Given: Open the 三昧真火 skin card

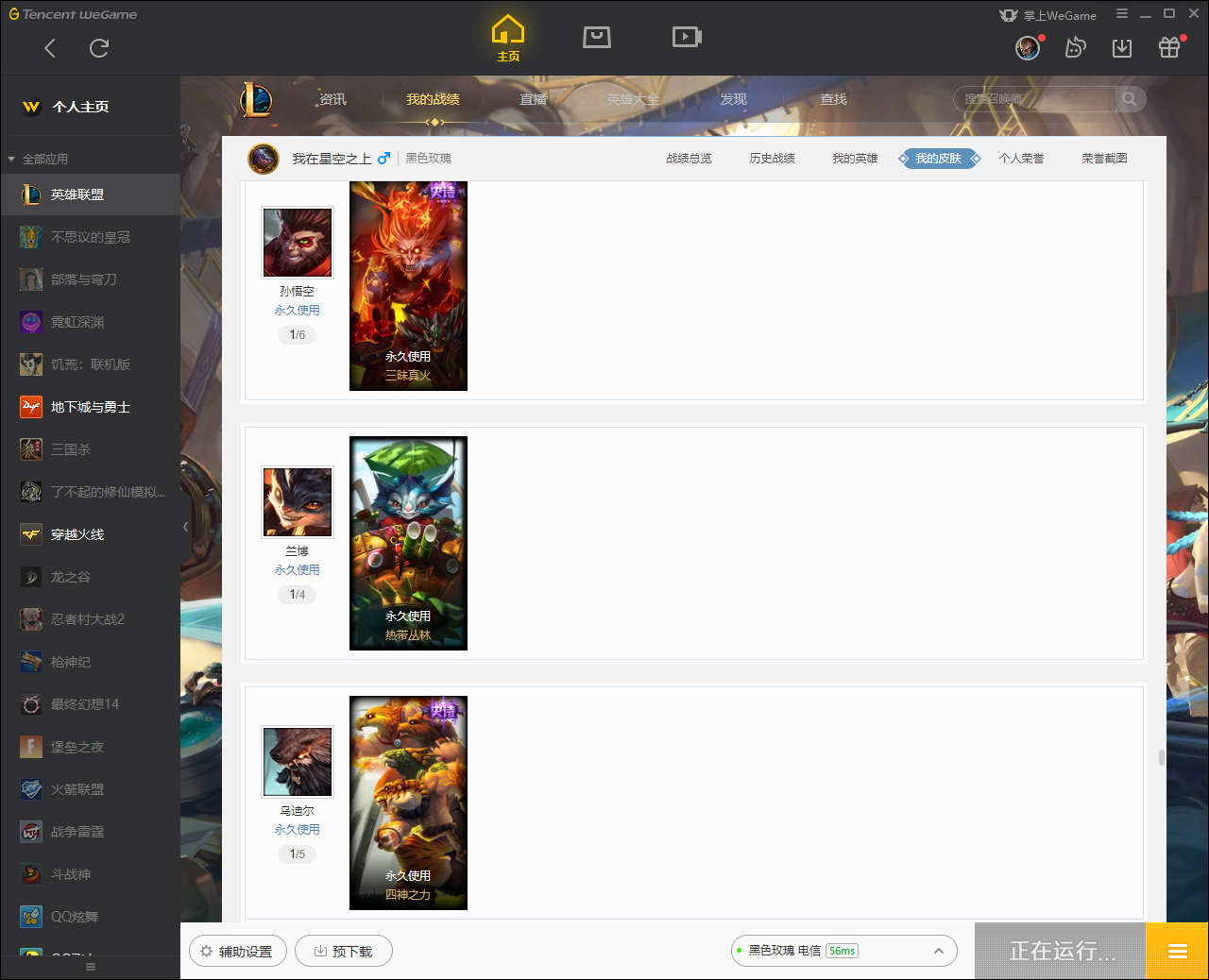Looking at the screenshot, I should click(408, 286).
